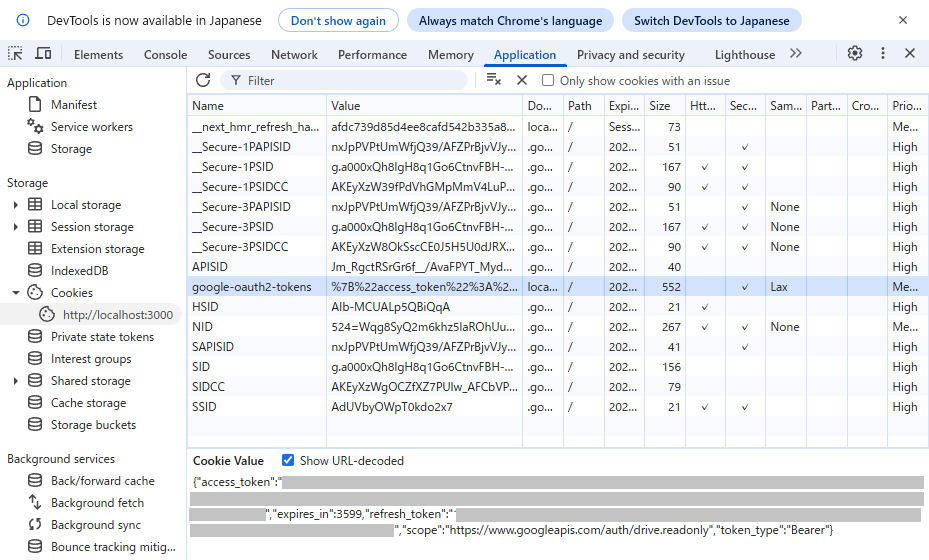Viewport: 929px width, 560px height.
Task: Select the NID cookie row
Action: pyautogui.click(x=557, y=327)
